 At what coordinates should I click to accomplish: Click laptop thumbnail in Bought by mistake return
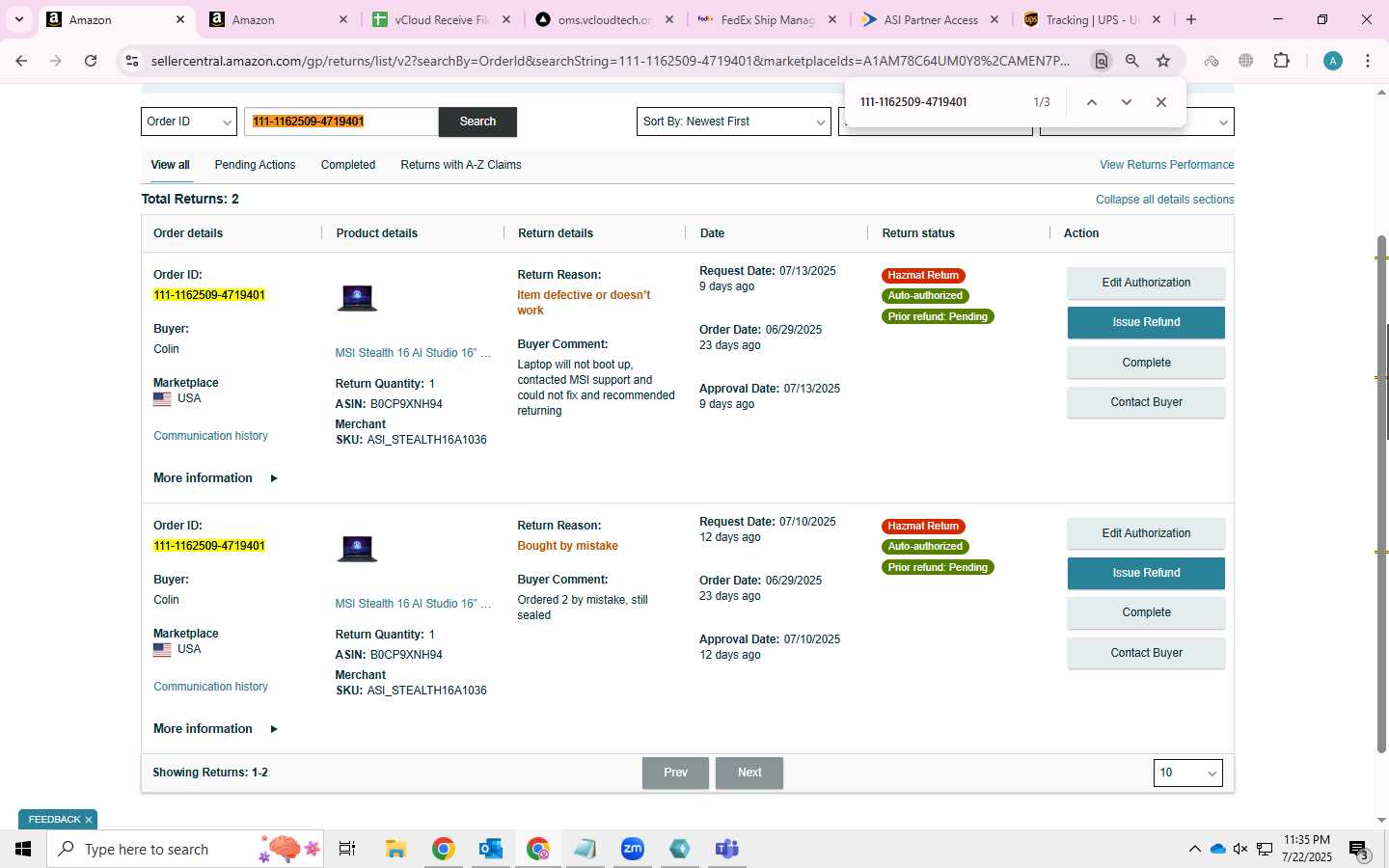[x=357, y=549]
